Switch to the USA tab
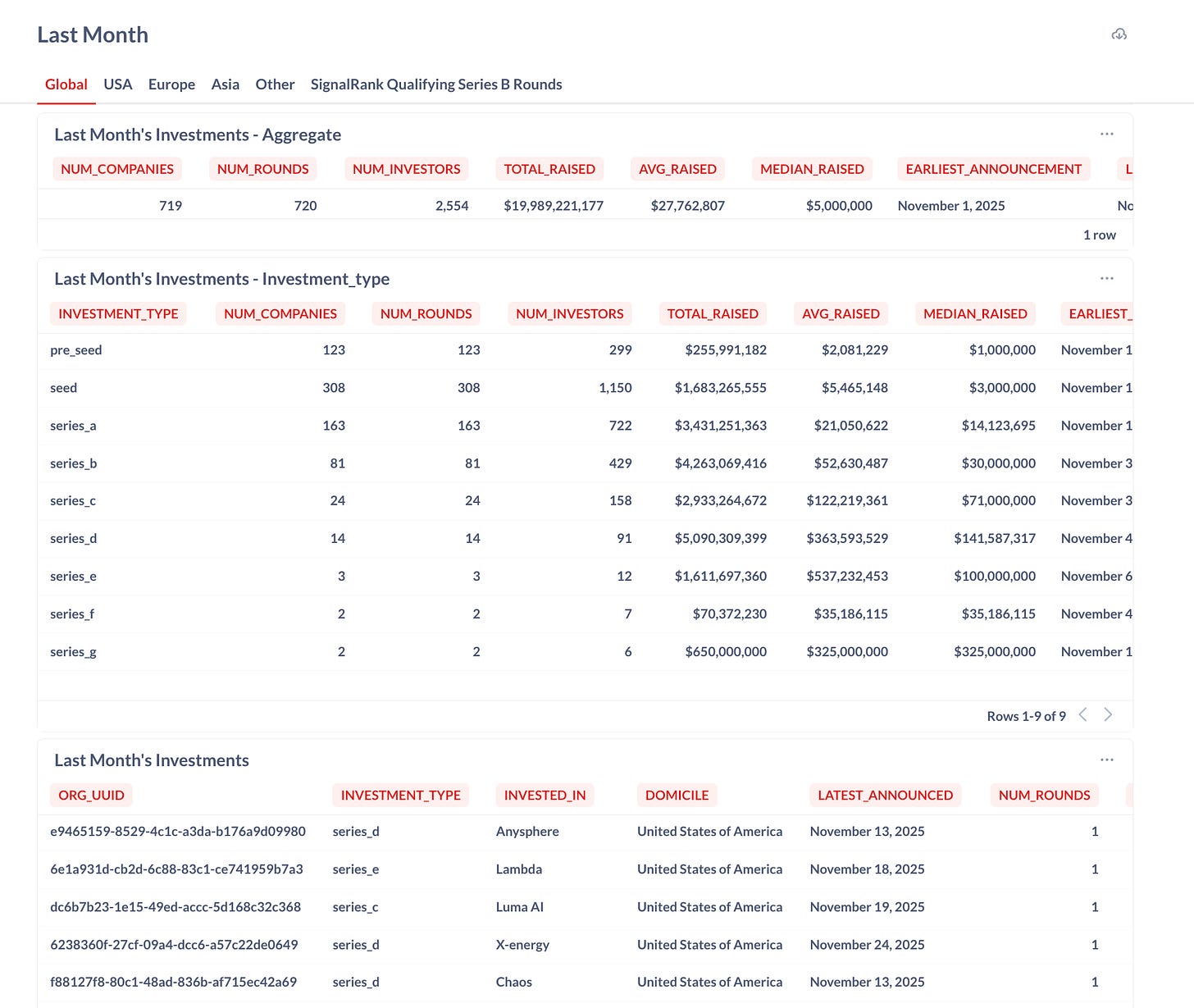Image resolution: width=1194 pixels, height=1008 pixels. click(x=118, y=84)
